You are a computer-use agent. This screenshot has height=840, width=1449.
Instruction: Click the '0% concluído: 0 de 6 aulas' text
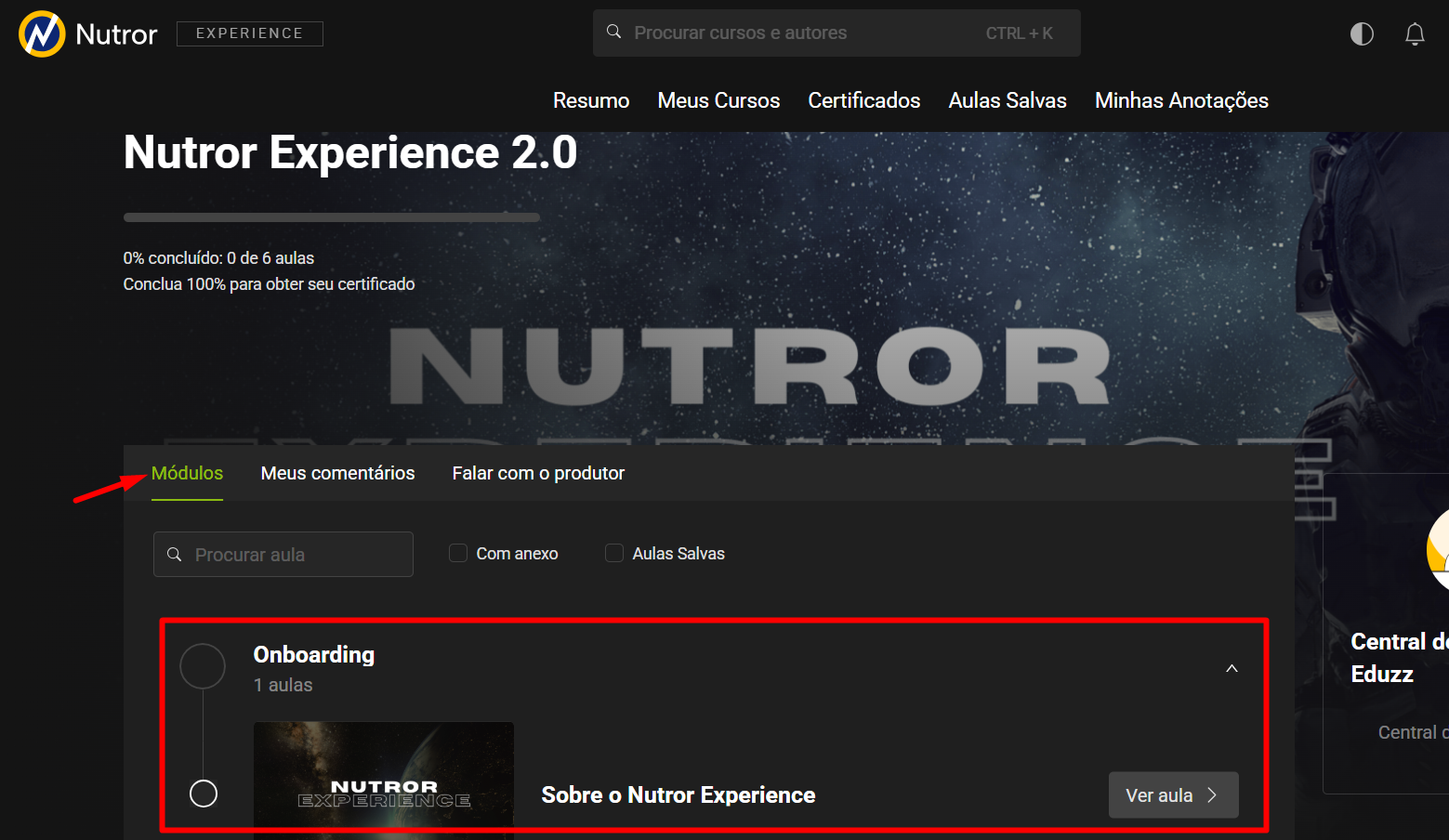pos(218,258)
